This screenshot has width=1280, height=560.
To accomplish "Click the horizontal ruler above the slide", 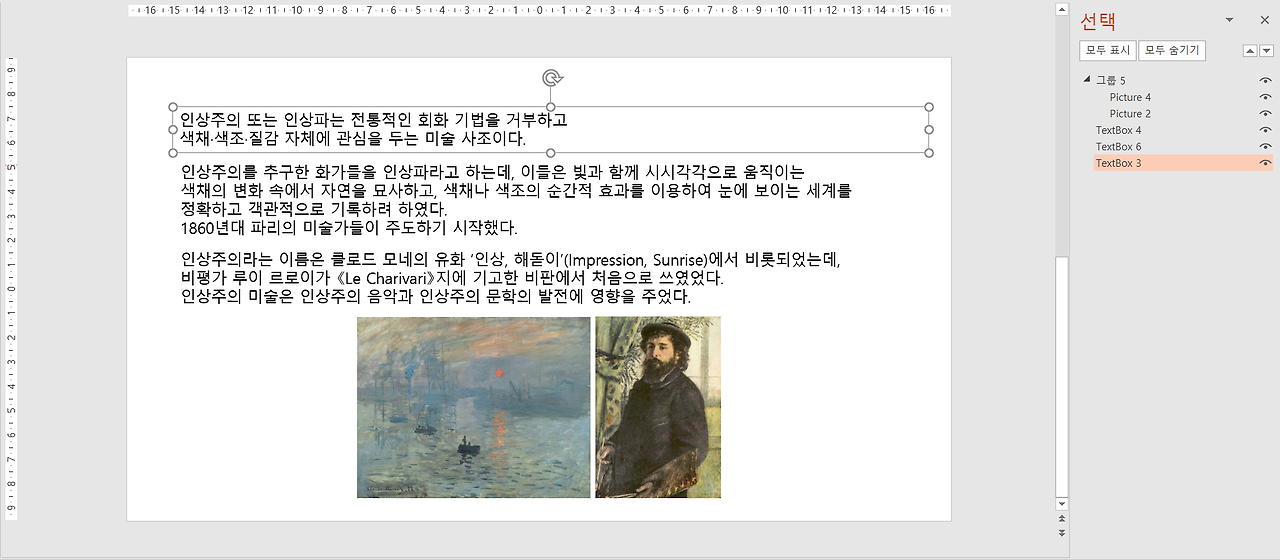I will coord(539,10).
